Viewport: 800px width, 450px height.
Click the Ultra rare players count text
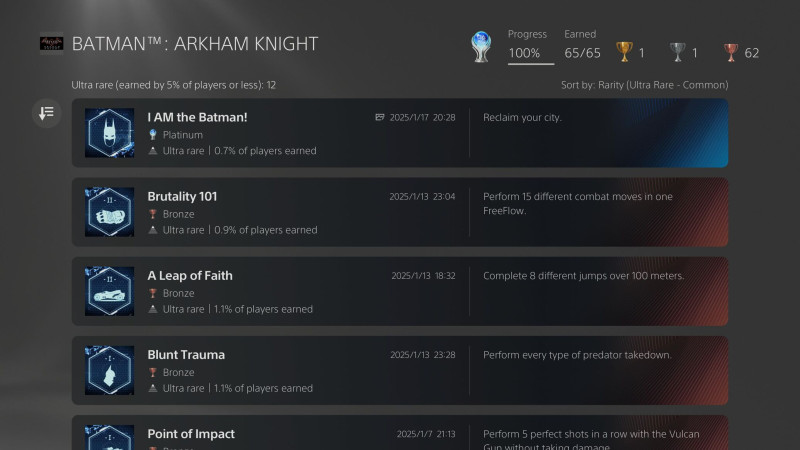pyautogui.click(x=174, y=85)
